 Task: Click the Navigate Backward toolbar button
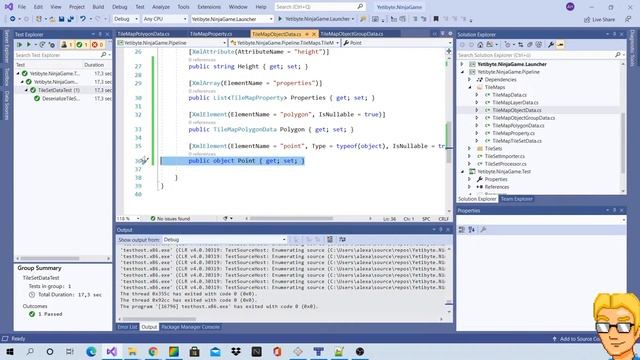(13, 19)
